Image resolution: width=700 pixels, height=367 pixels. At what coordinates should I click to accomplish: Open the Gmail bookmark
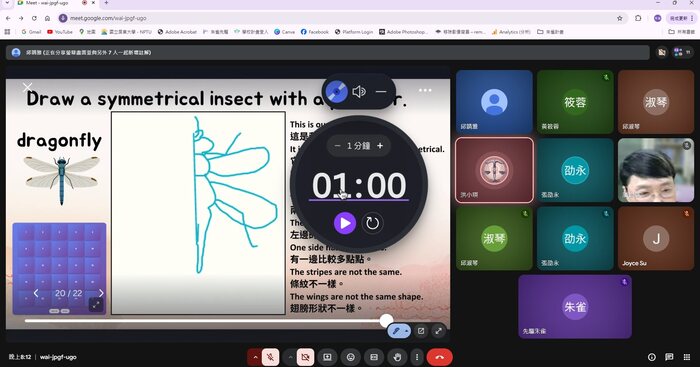31,32
